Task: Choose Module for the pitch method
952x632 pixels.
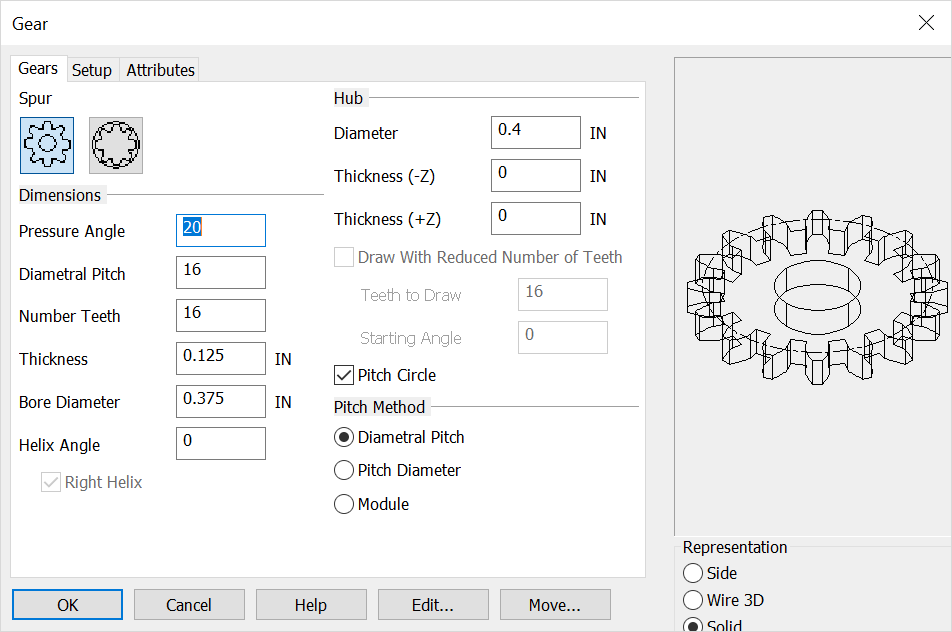Action: coord(343,504)
